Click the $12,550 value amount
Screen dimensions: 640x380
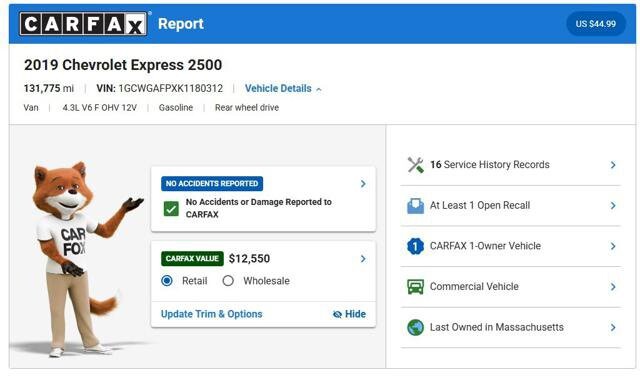(249, 259)
